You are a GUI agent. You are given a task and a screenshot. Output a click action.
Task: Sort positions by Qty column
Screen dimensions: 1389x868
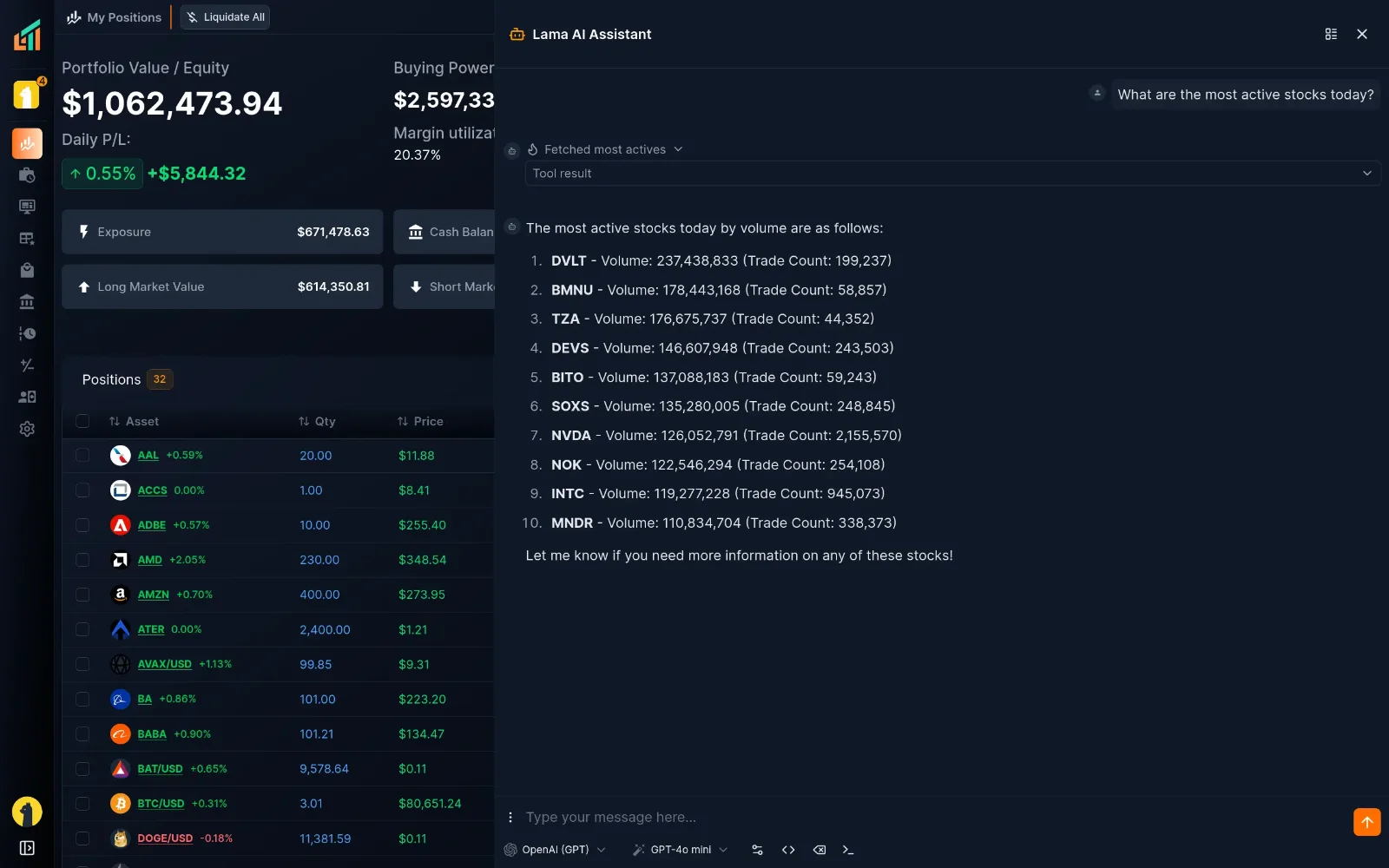pos(317,421)
